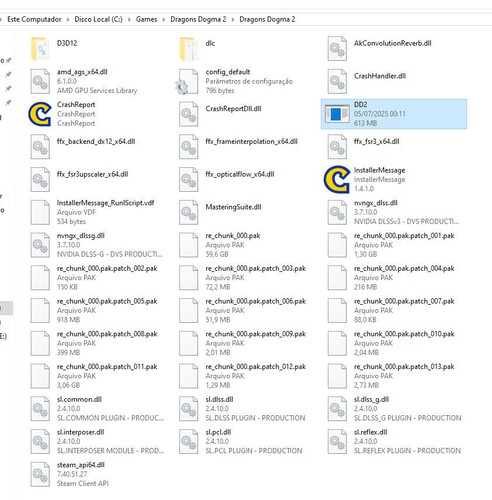Select the nvngx_dlssg.dll file icon
The width and height of the screenshot is (492, 500).
40,245
